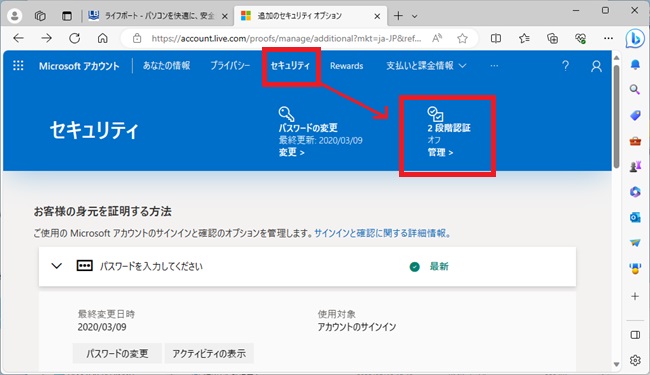Show more navigation items ellipsis
The height and width of the screenshot is (375, 650).
coord(494,66)
